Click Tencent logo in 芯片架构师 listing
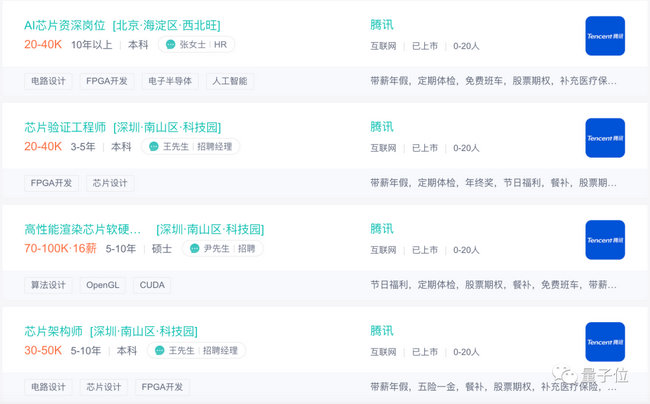Viewport: 650px width, 404px height. pos(605,341)
